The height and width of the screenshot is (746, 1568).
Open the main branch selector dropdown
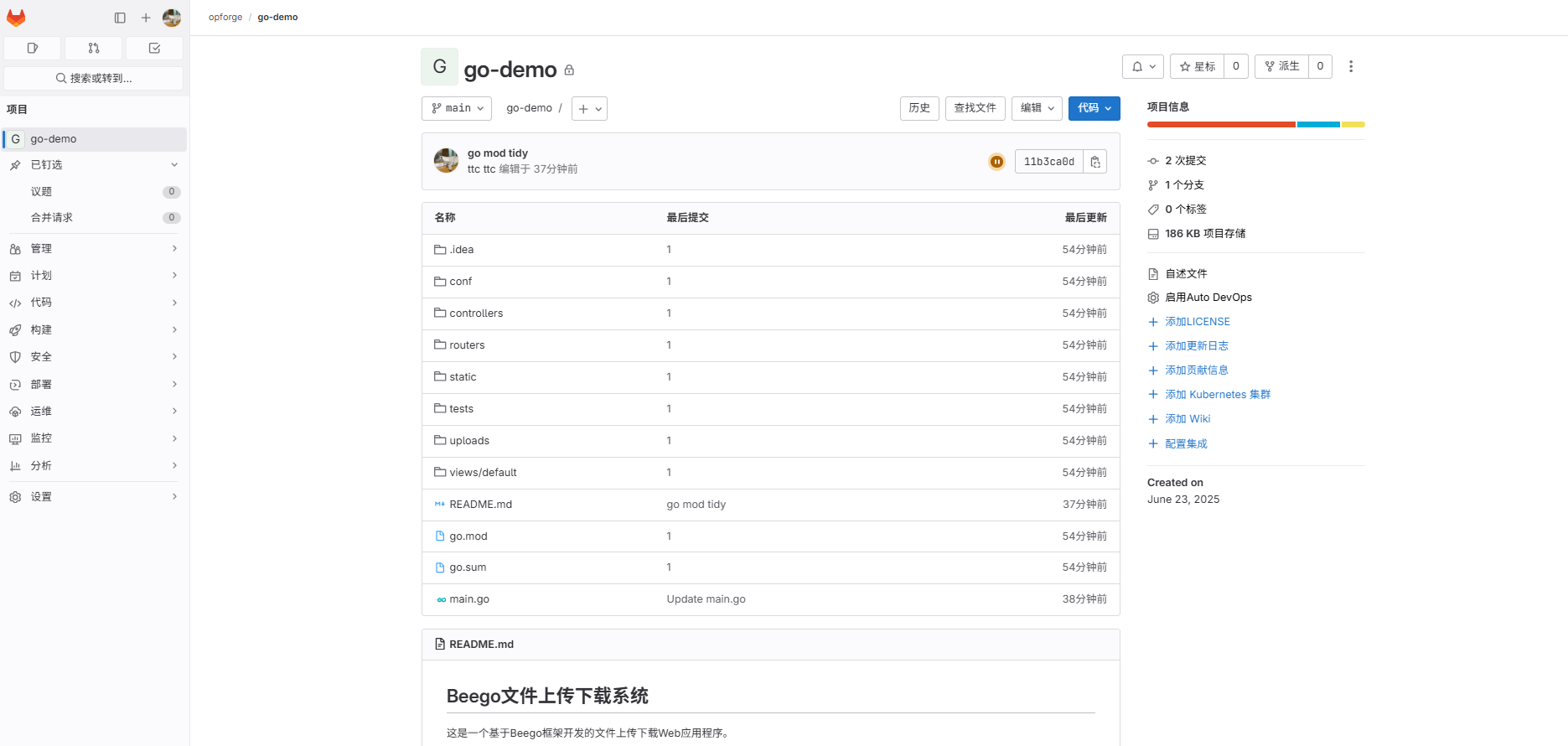point(457,108)
